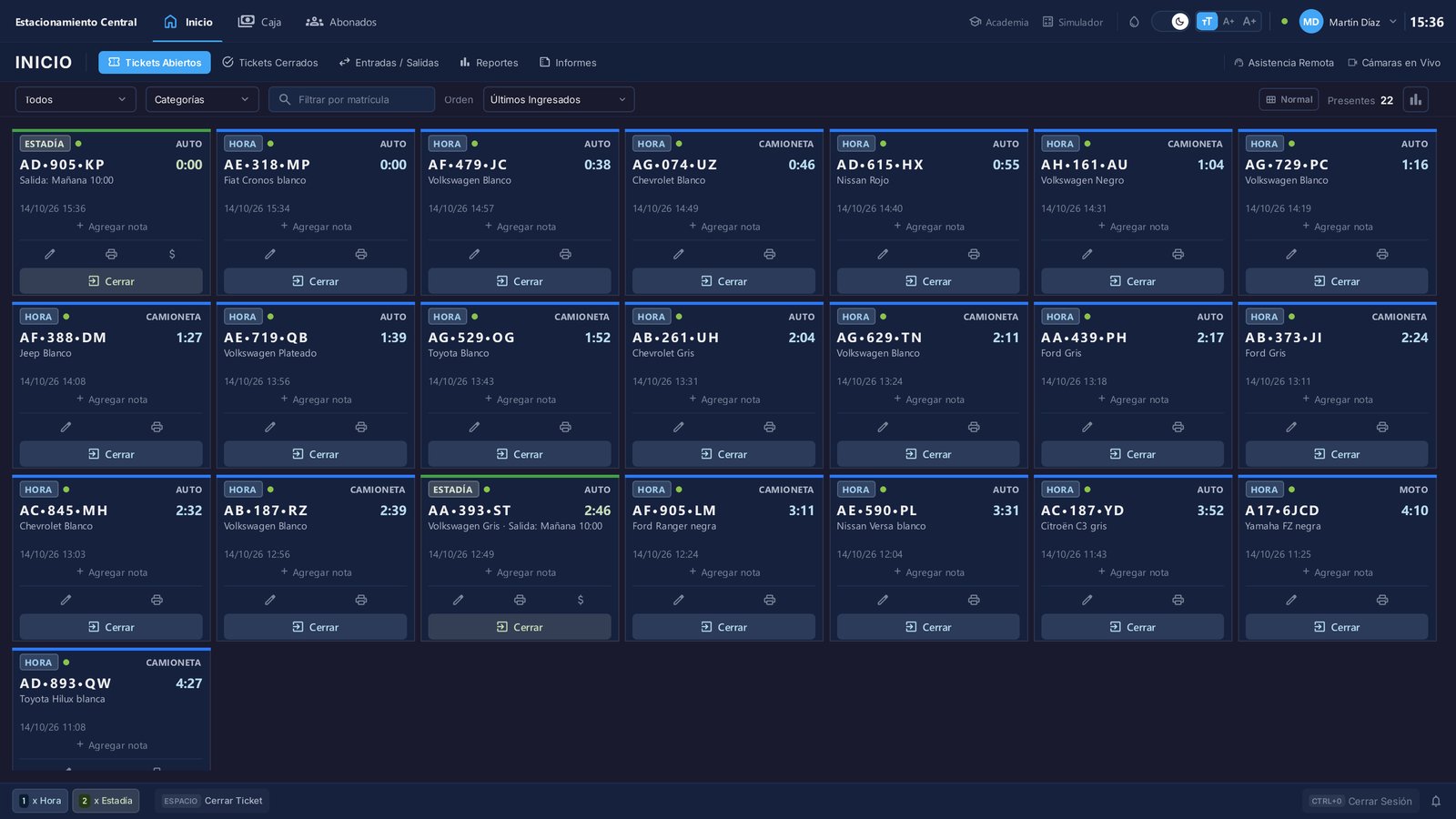Screen dimensions: 1456x819
Task: Click printer icon on AE•318•MP card
Action: [x=361, y=254]
